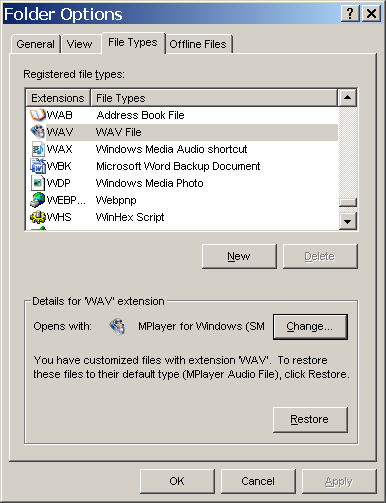
Task: Open the Change... program dialog
Action: tap(310, 327)
